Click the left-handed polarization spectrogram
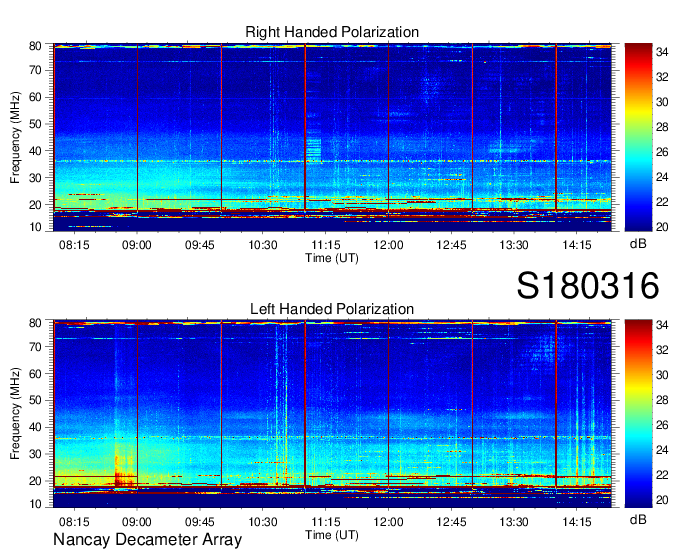 (332, 414)
